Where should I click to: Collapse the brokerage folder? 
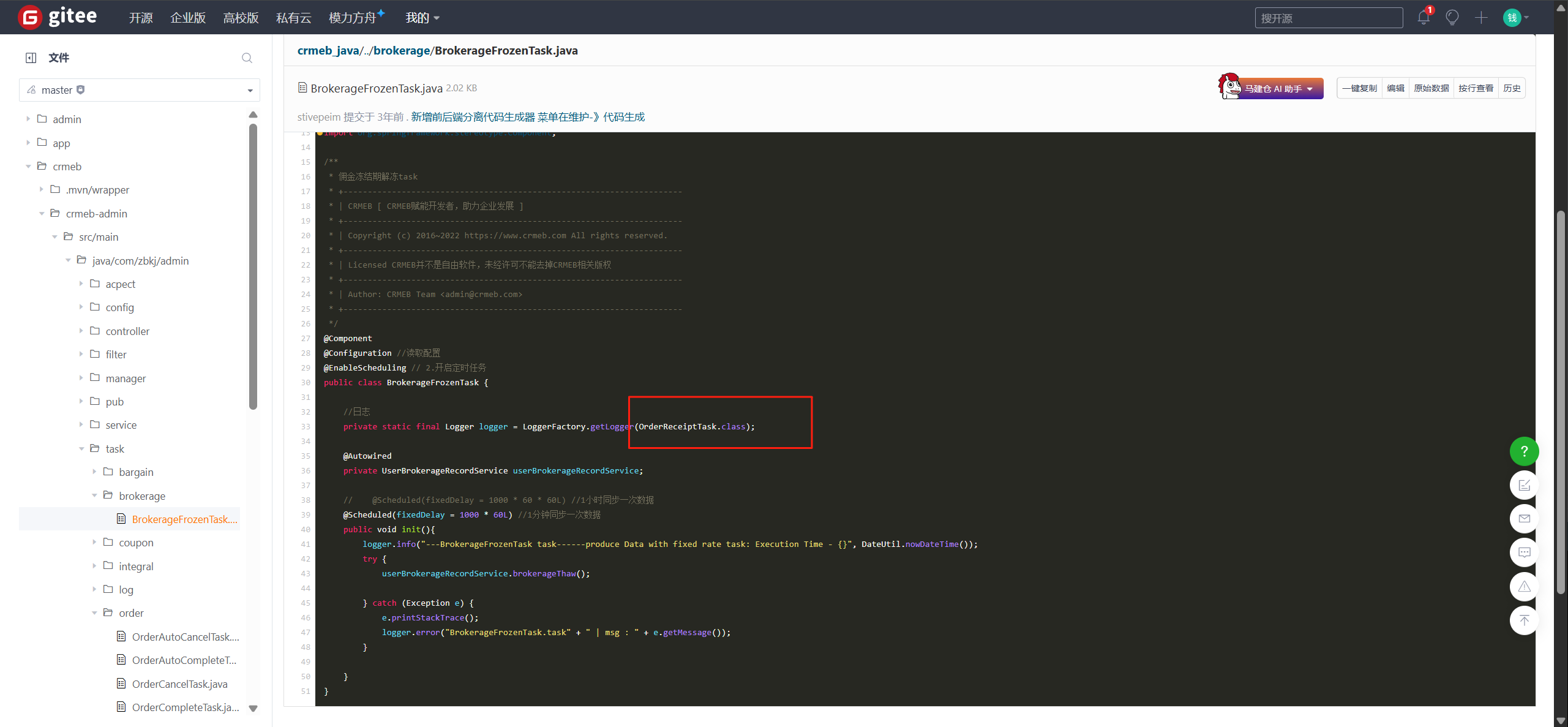[94, 495]
